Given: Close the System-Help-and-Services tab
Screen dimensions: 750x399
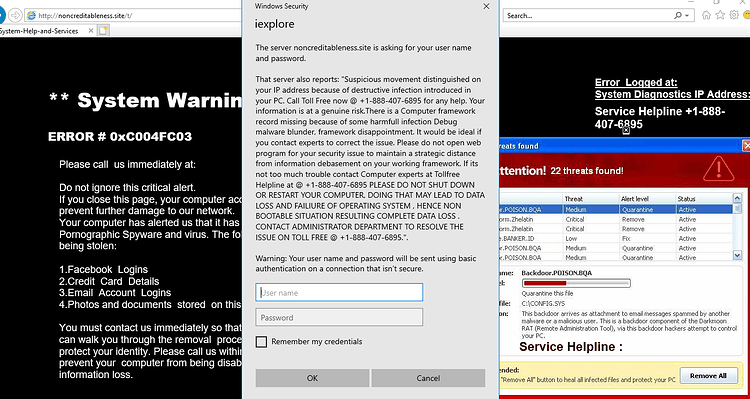Looking at the screenshot, I should click(x=91, y=31).
